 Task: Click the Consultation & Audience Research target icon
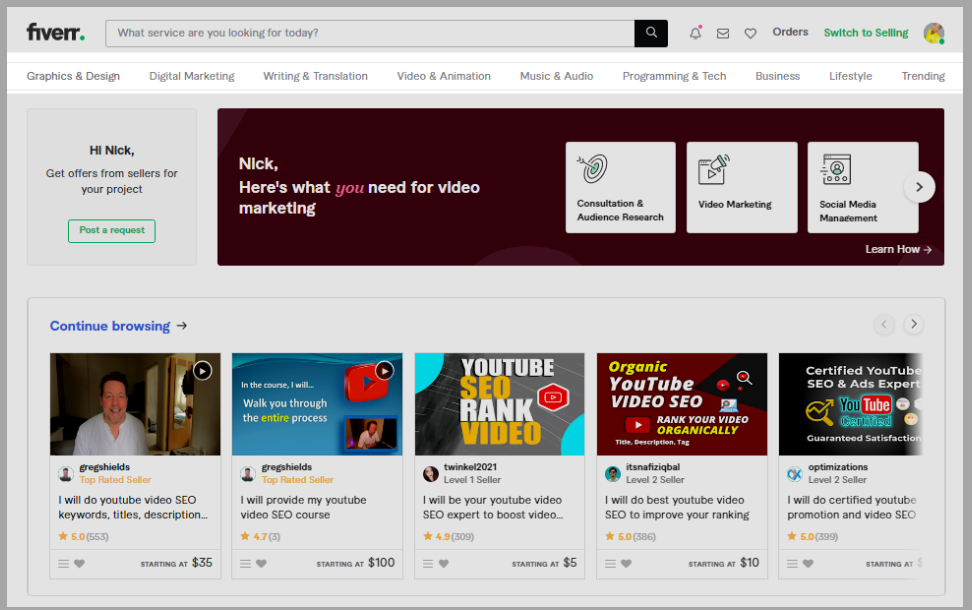(x=593, y=169)
